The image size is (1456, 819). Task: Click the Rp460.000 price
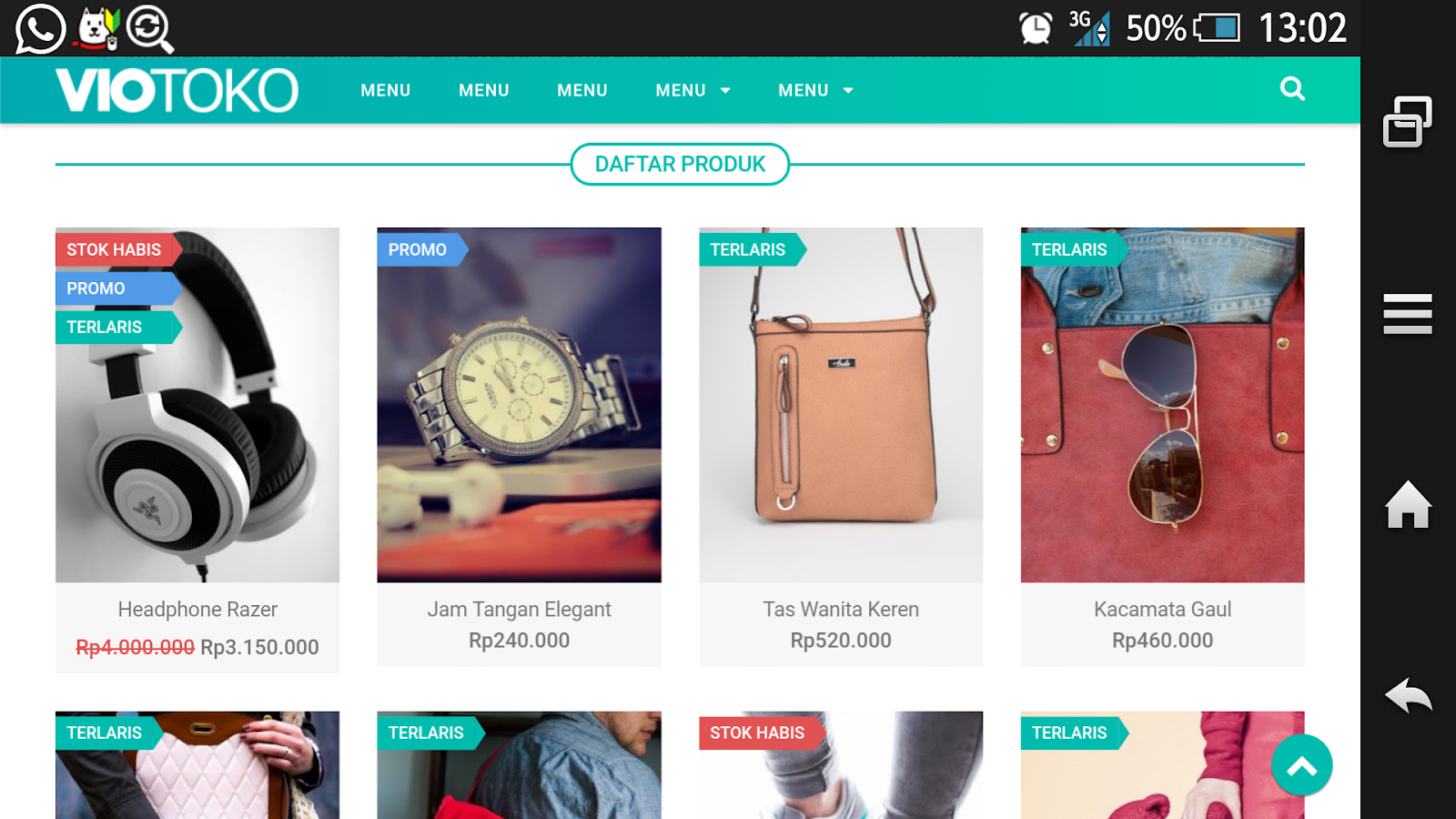[x=1163, y=641]
